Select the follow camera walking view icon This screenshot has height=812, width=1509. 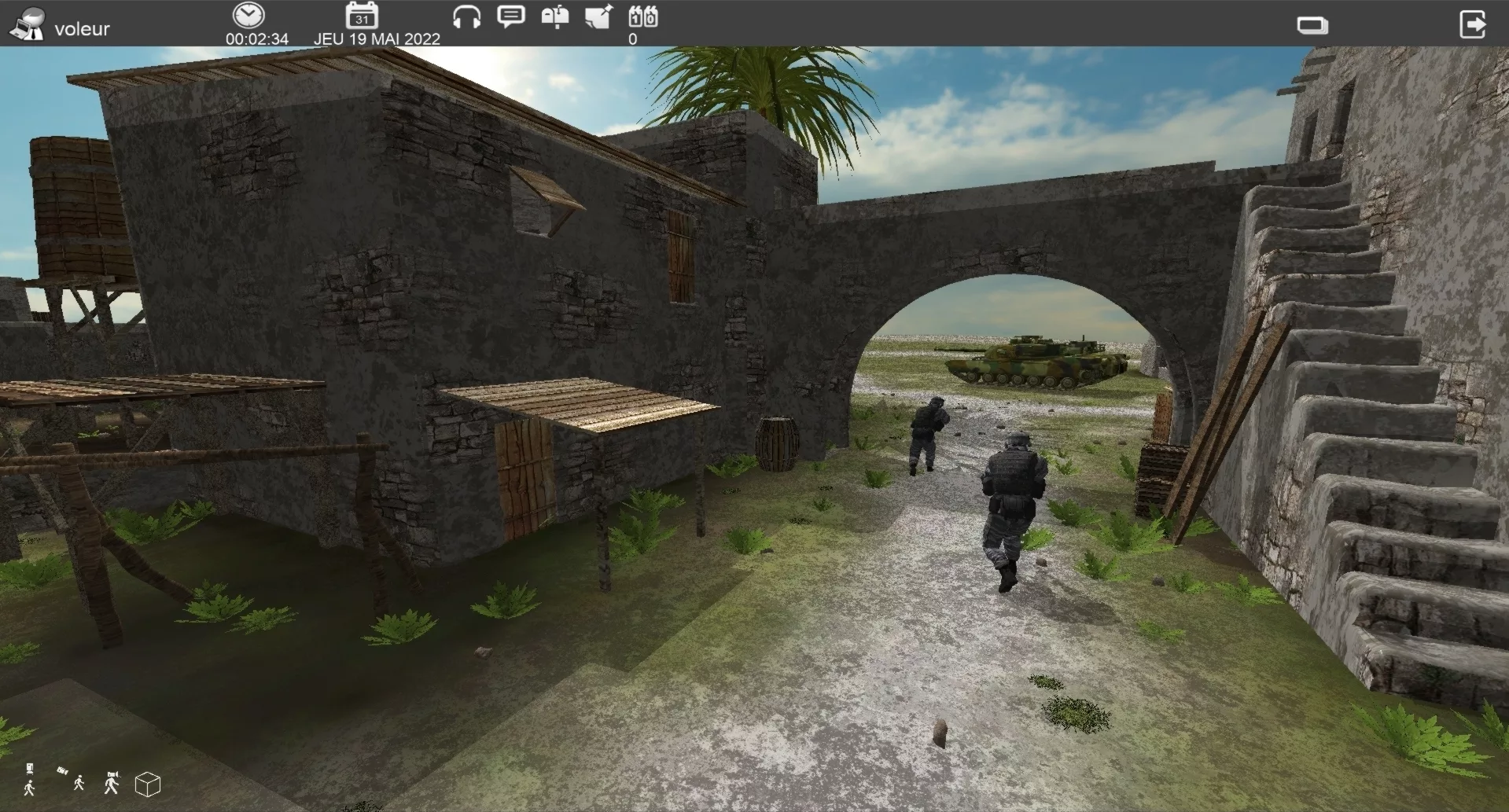(72, 779)
